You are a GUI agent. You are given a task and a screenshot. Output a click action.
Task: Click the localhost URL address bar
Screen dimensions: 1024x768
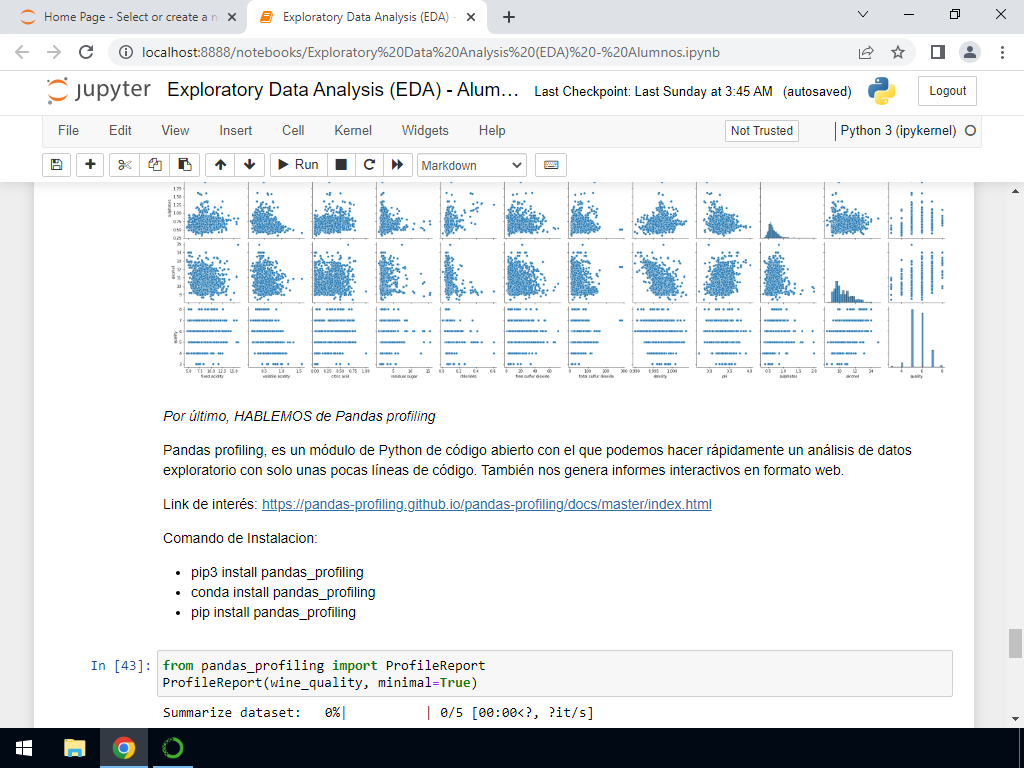[431, 52]
